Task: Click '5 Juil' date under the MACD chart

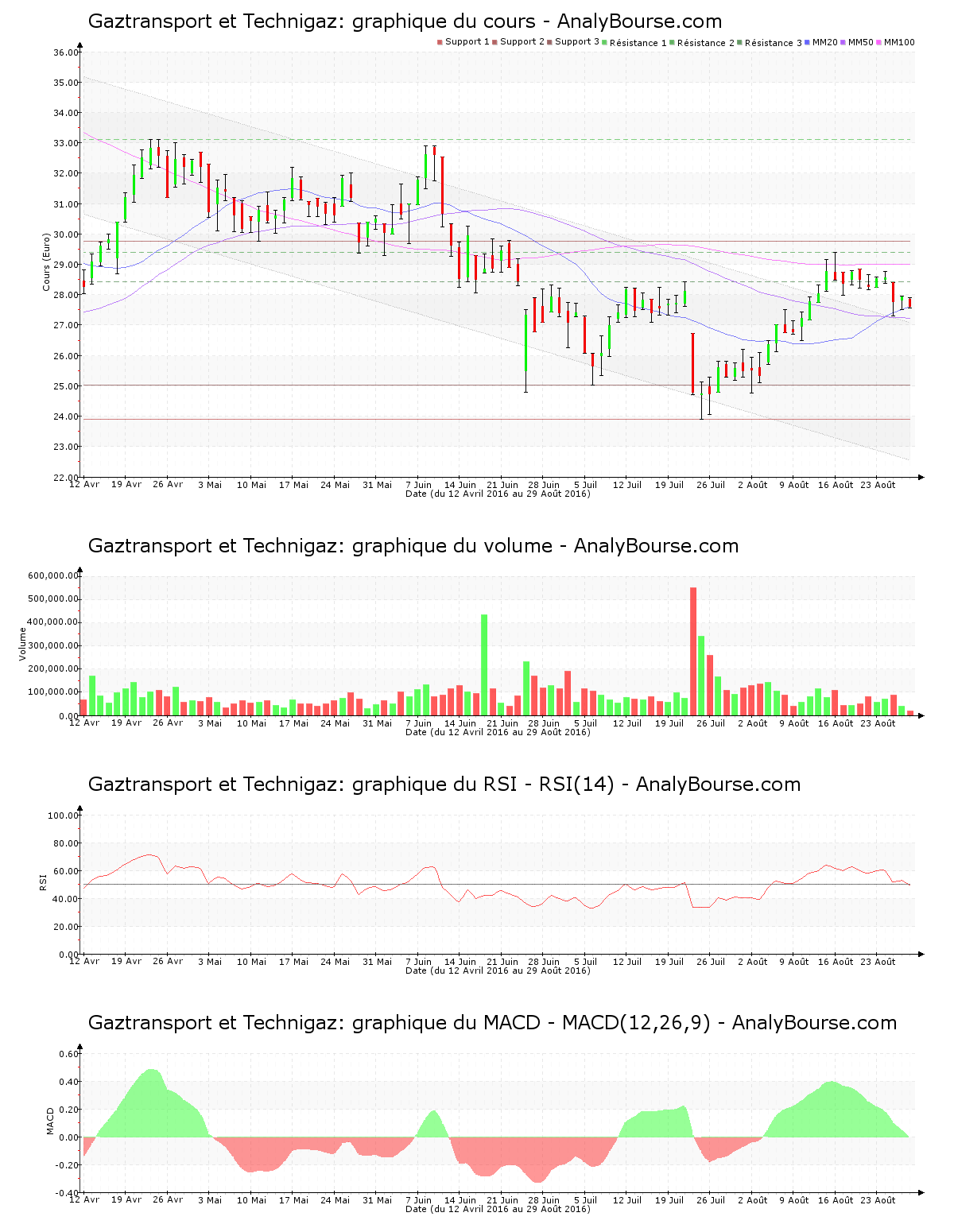Action: [x=586, y=1200]
